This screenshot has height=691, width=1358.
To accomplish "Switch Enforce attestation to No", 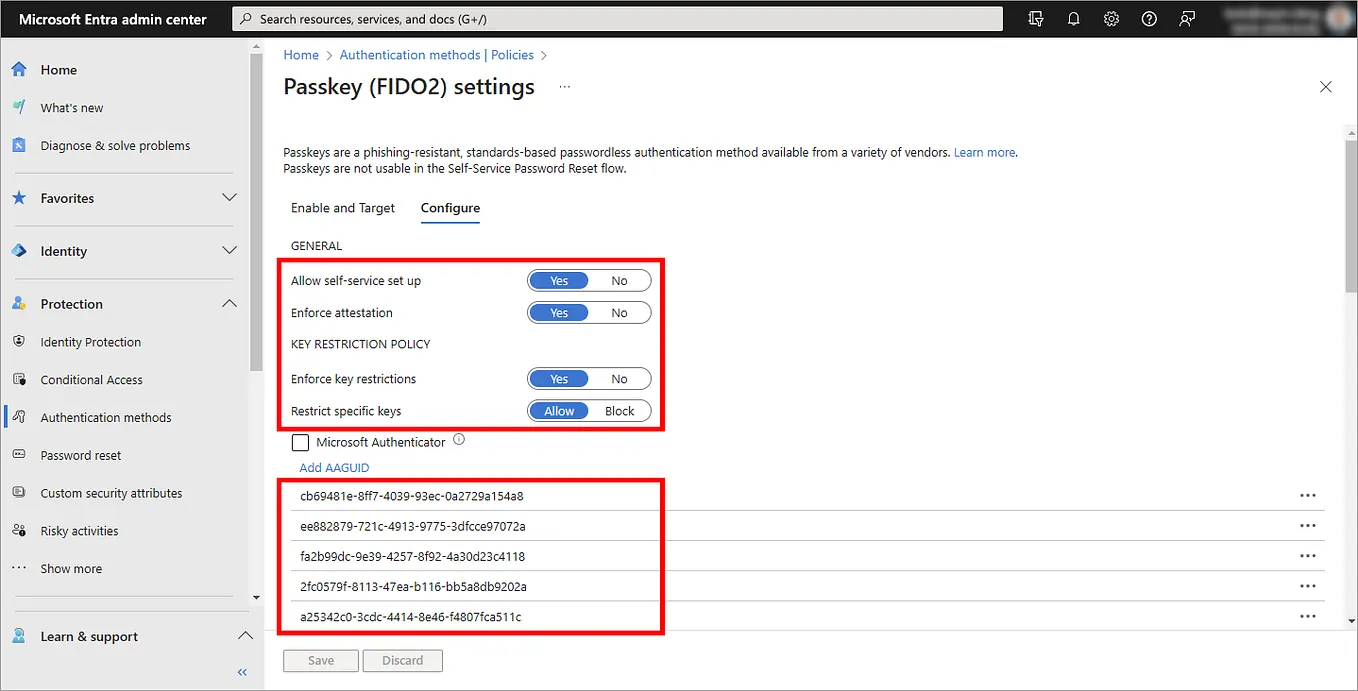I will 620,312.
